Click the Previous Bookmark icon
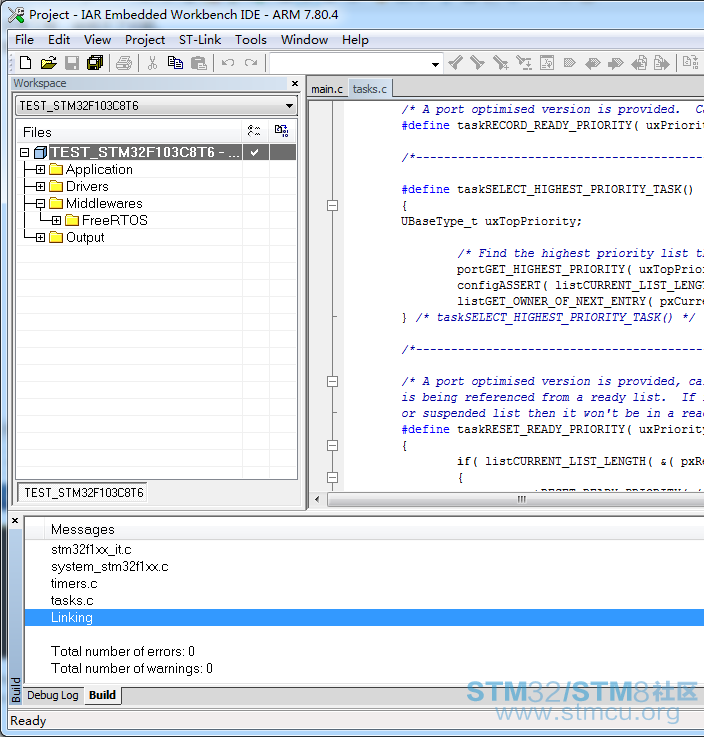 (593, 63)
